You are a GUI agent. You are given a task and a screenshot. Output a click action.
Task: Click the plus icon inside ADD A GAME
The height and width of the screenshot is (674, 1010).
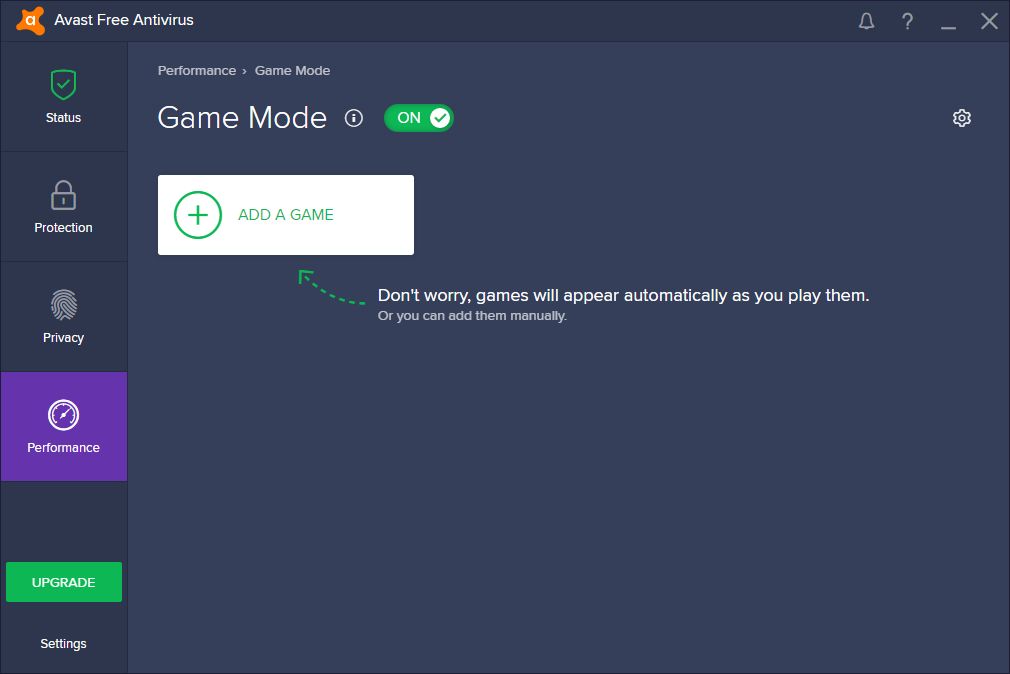tap(197, 214)
